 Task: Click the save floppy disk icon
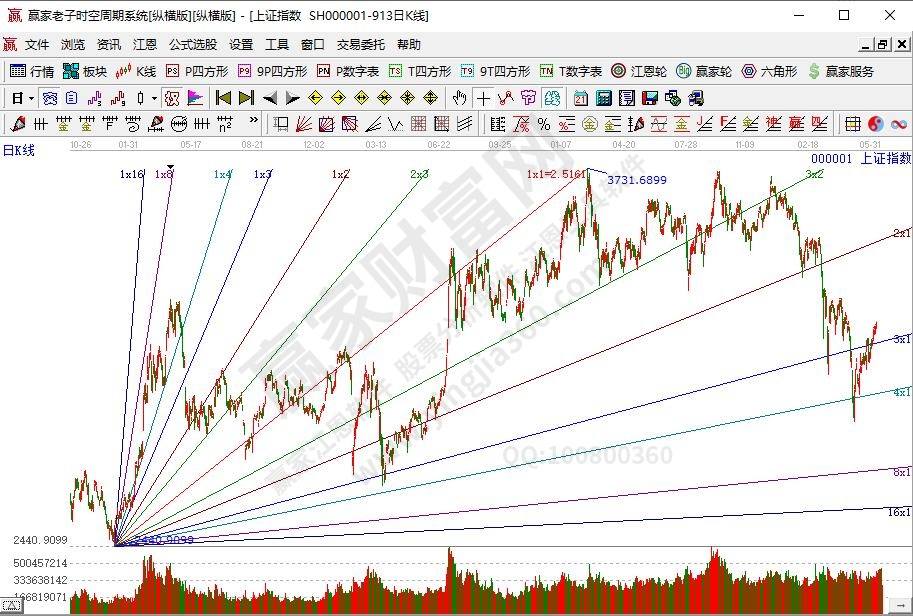(650, 98)
